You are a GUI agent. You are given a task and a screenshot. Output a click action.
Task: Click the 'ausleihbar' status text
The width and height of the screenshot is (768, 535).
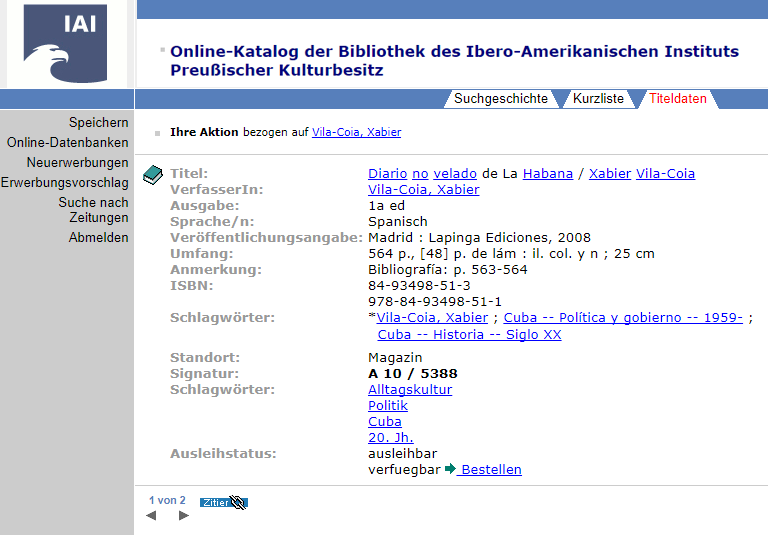tap(403, 454)
